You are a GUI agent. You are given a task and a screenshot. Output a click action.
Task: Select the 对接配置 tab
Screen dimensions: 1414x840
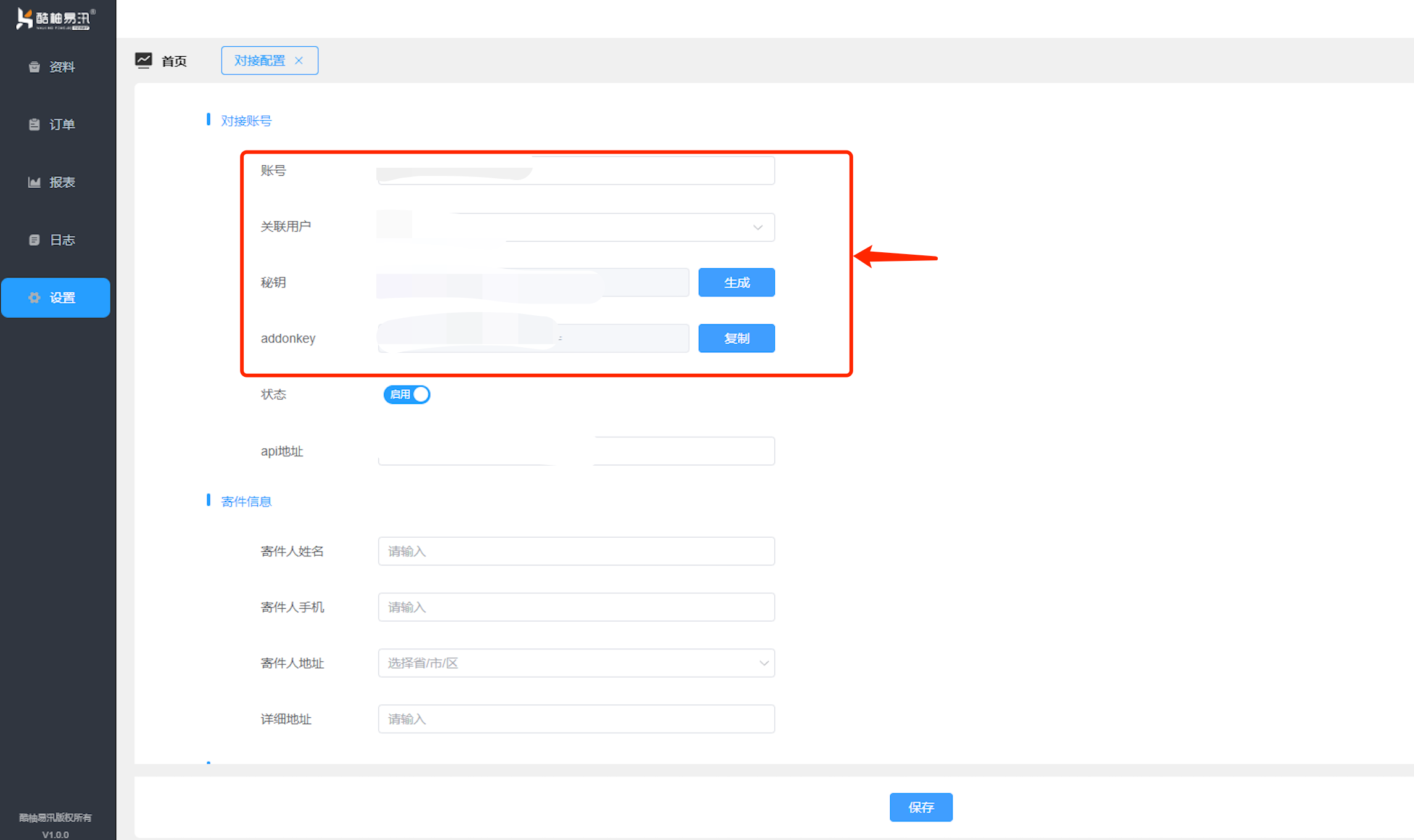tap(260, 60)
